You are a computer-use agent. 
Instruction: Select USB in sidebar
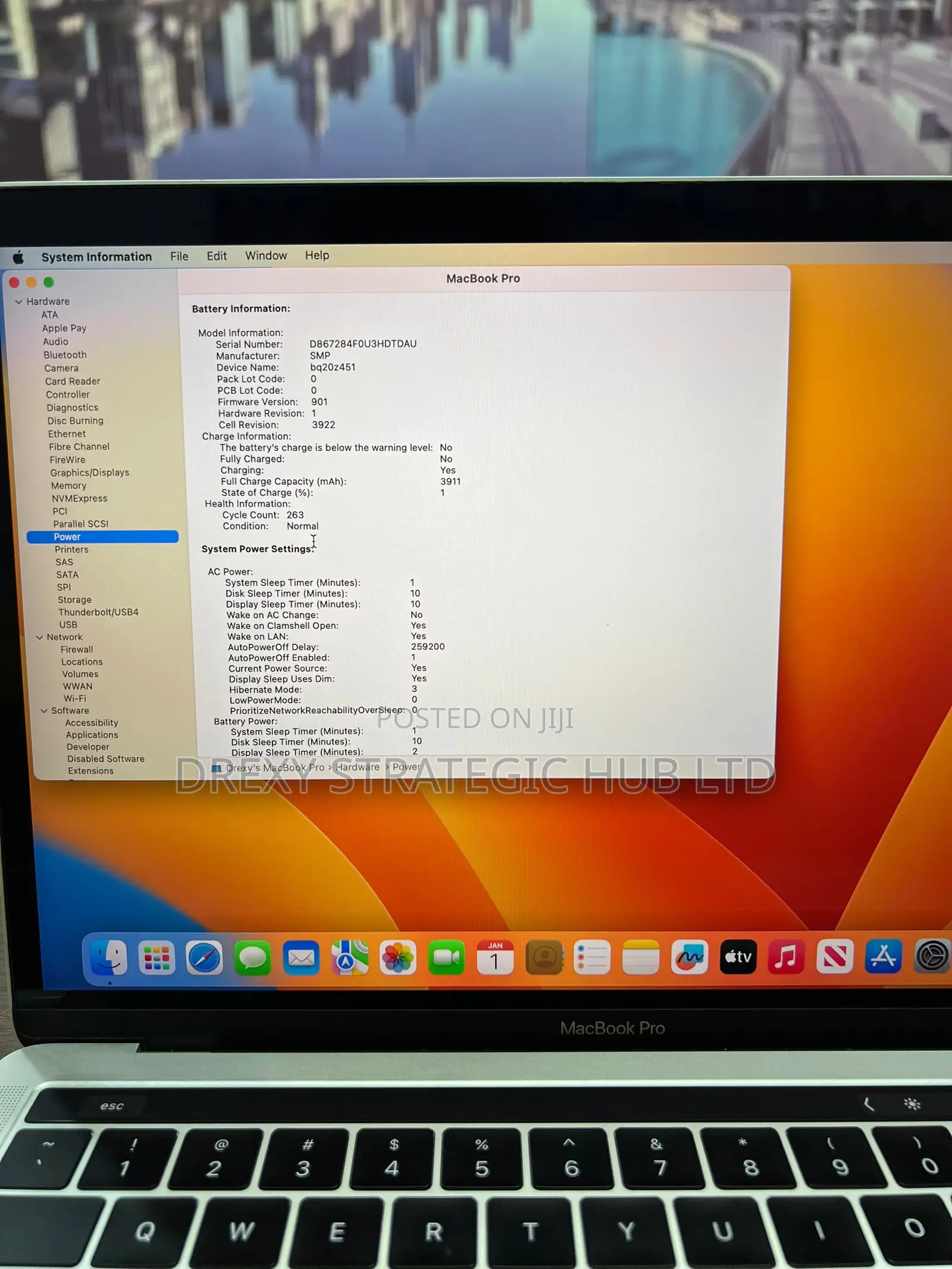coord(68,625)
